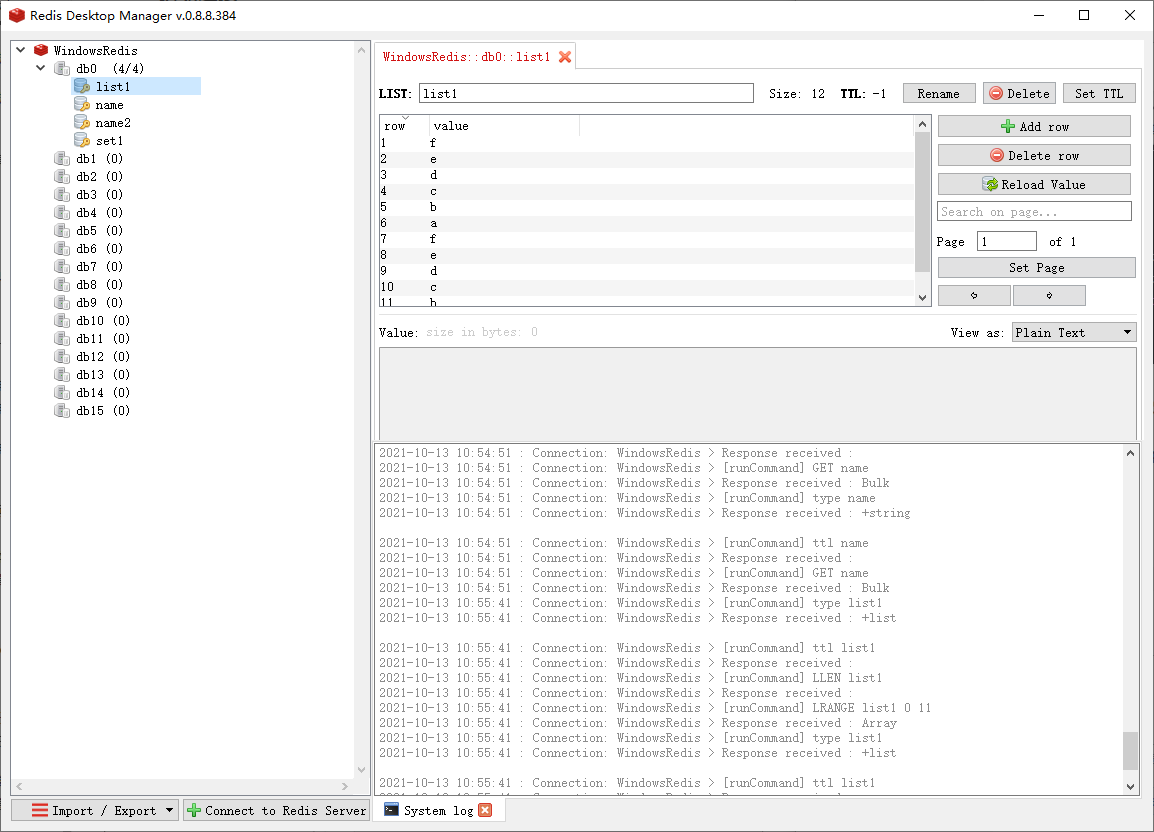Click the Connect to Redis Server button
Screen dimensions: 1154x832
coord(276,810)
